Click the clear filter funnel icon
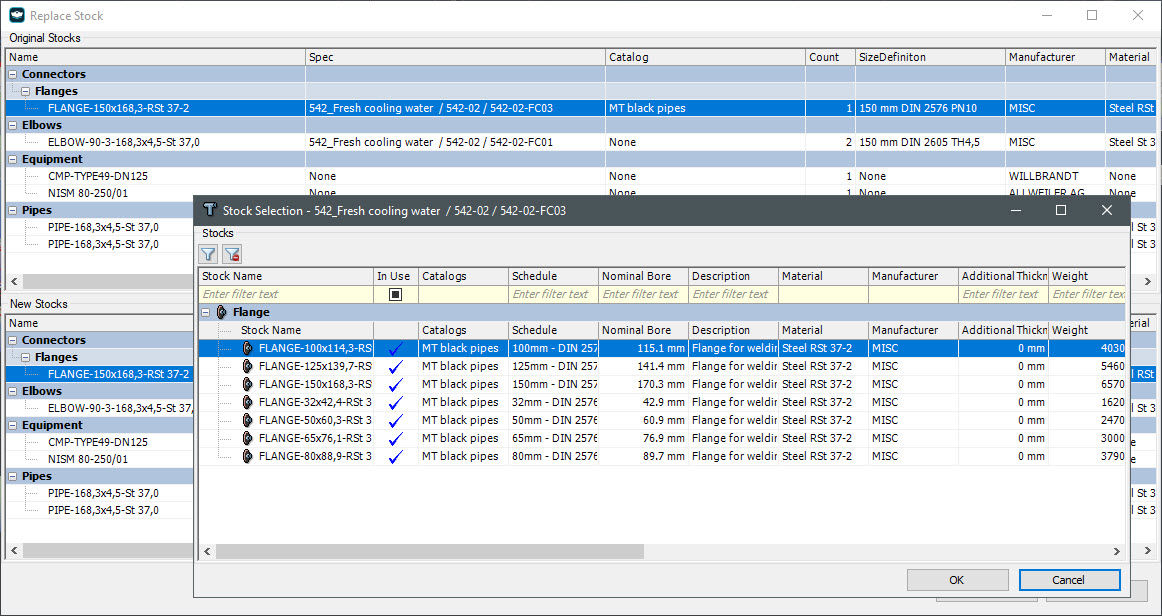Screen dimensions: 1162x616 coord(232,254)
